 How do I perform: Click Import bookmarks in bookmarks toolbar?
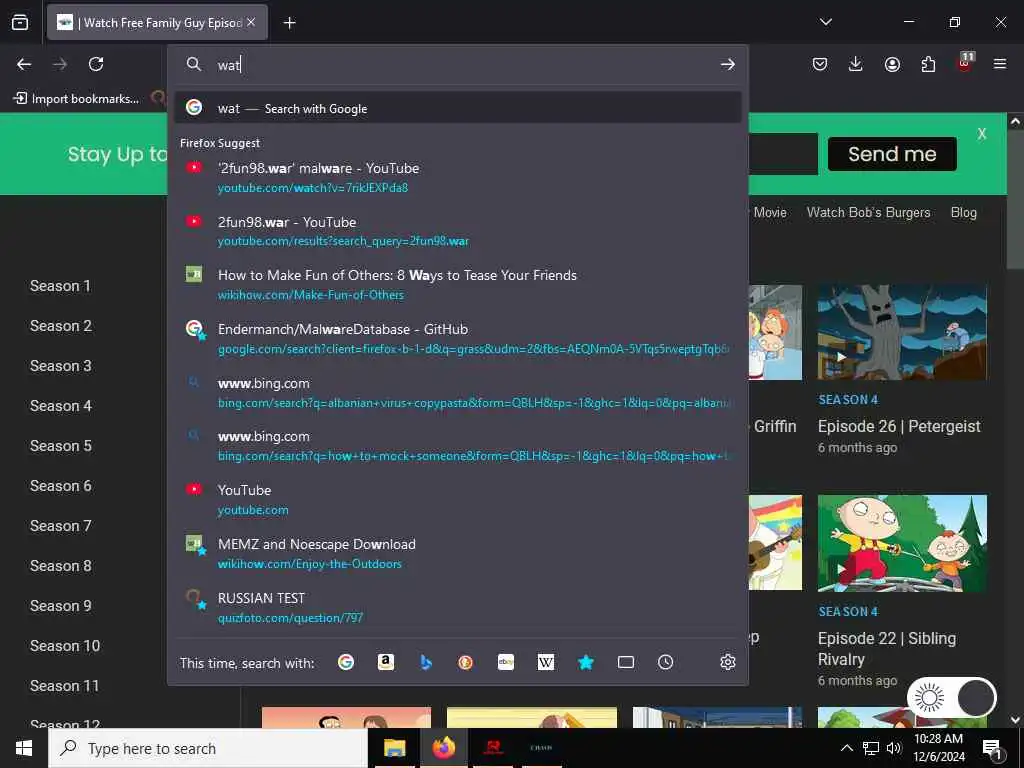pos(76,99)
